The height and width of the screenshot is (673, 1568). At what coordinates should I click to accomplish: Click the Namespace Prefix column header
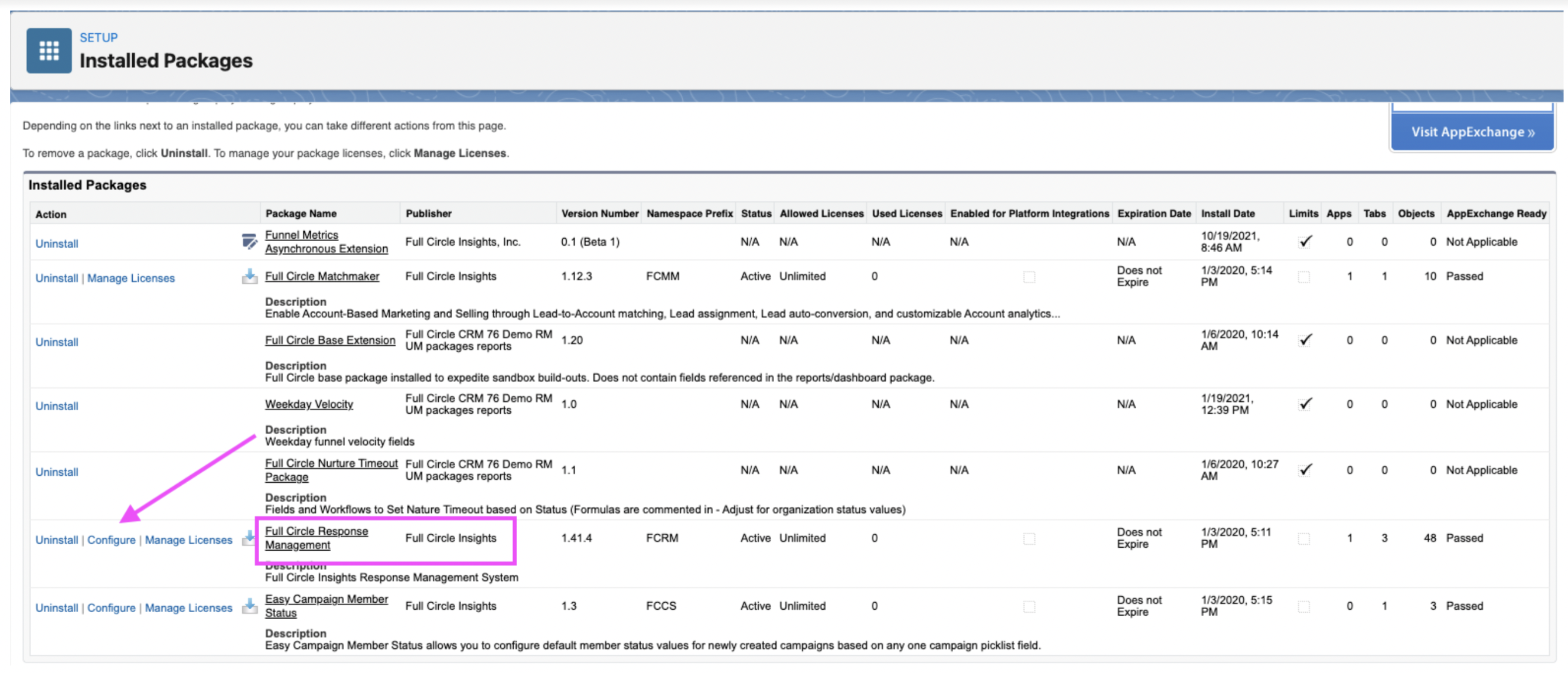[690, 214]
